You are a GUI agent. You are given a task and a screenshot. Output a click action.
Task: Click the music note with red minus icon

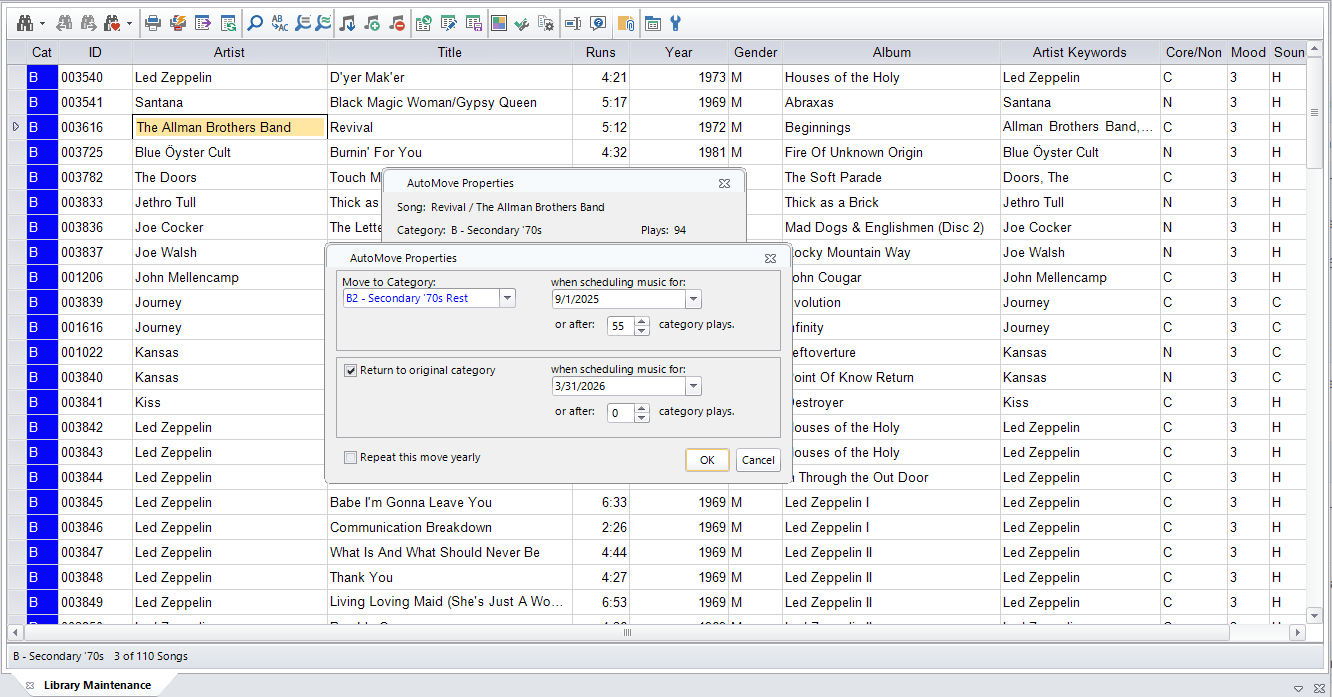397,22
